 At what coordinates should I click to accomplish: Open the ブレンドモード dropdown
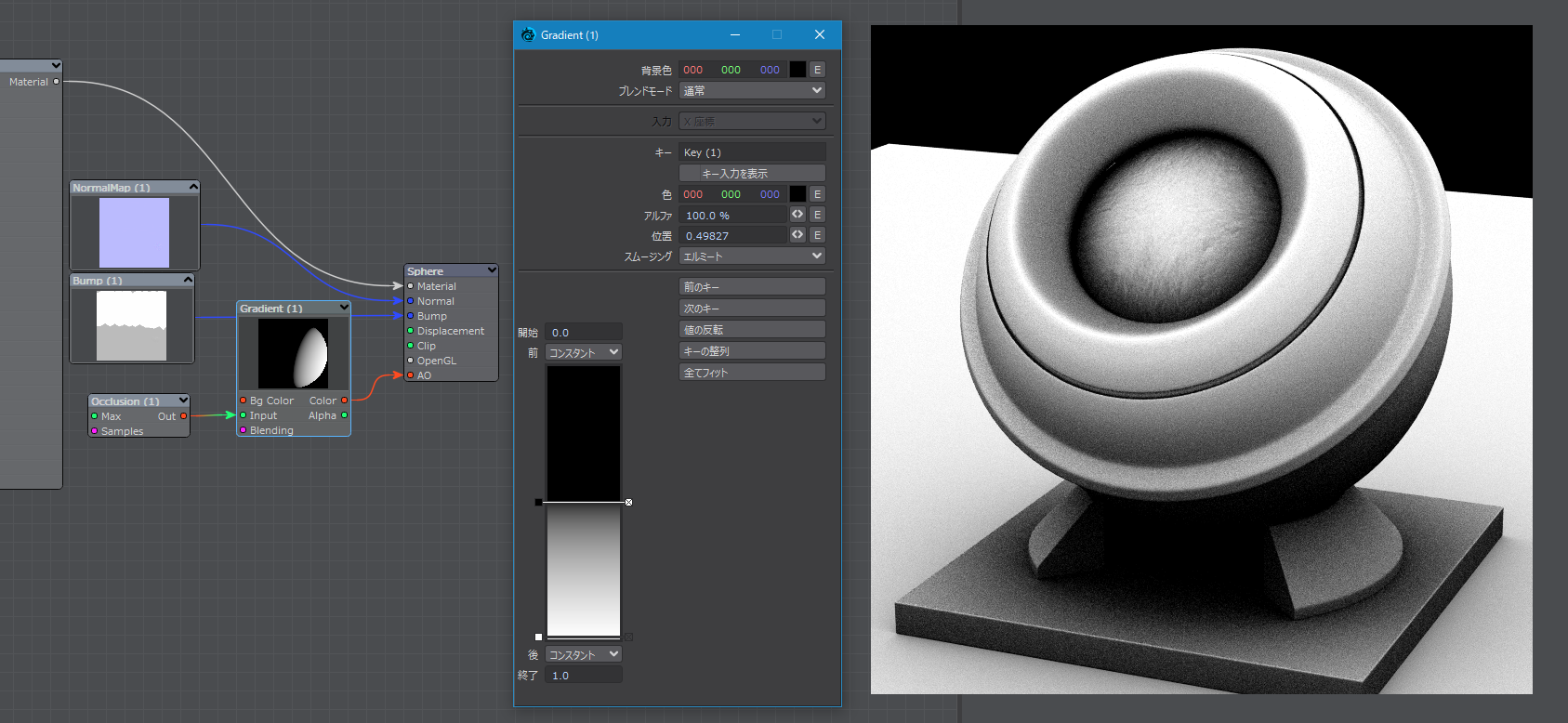click(752, 90)
